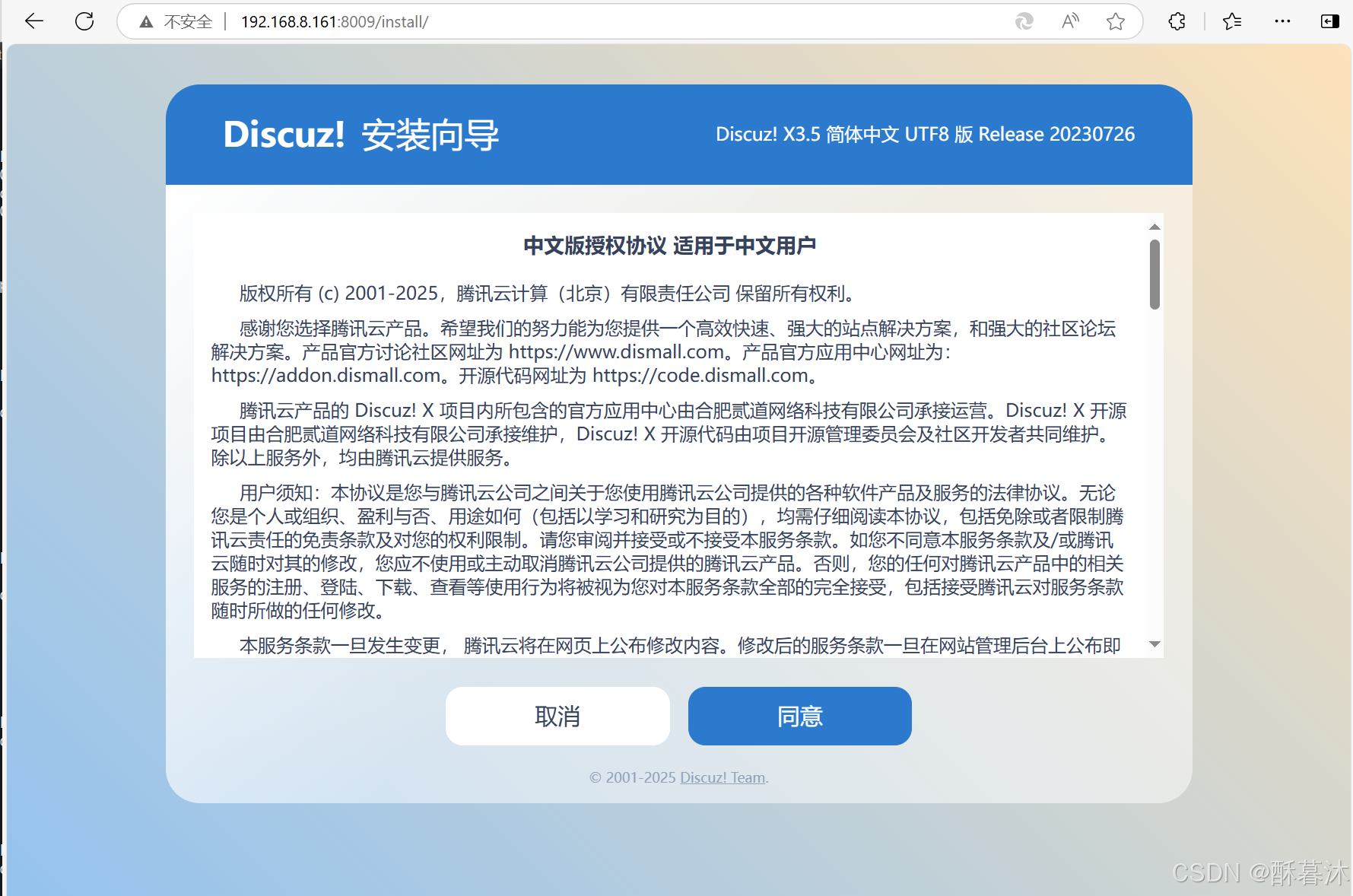1353x896 pixels.
Task: Open the 不安全 security warning indicator
Action: (176, 21)
